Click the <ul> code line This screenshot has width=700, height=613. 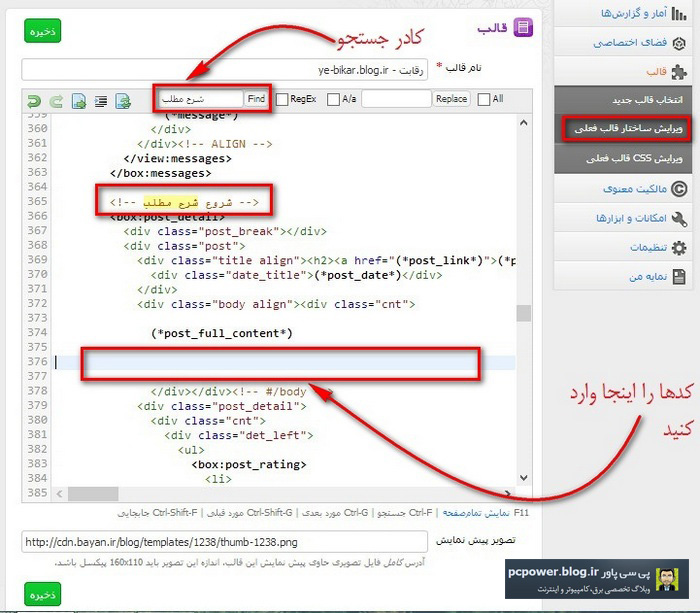click(x=191, y=450)
